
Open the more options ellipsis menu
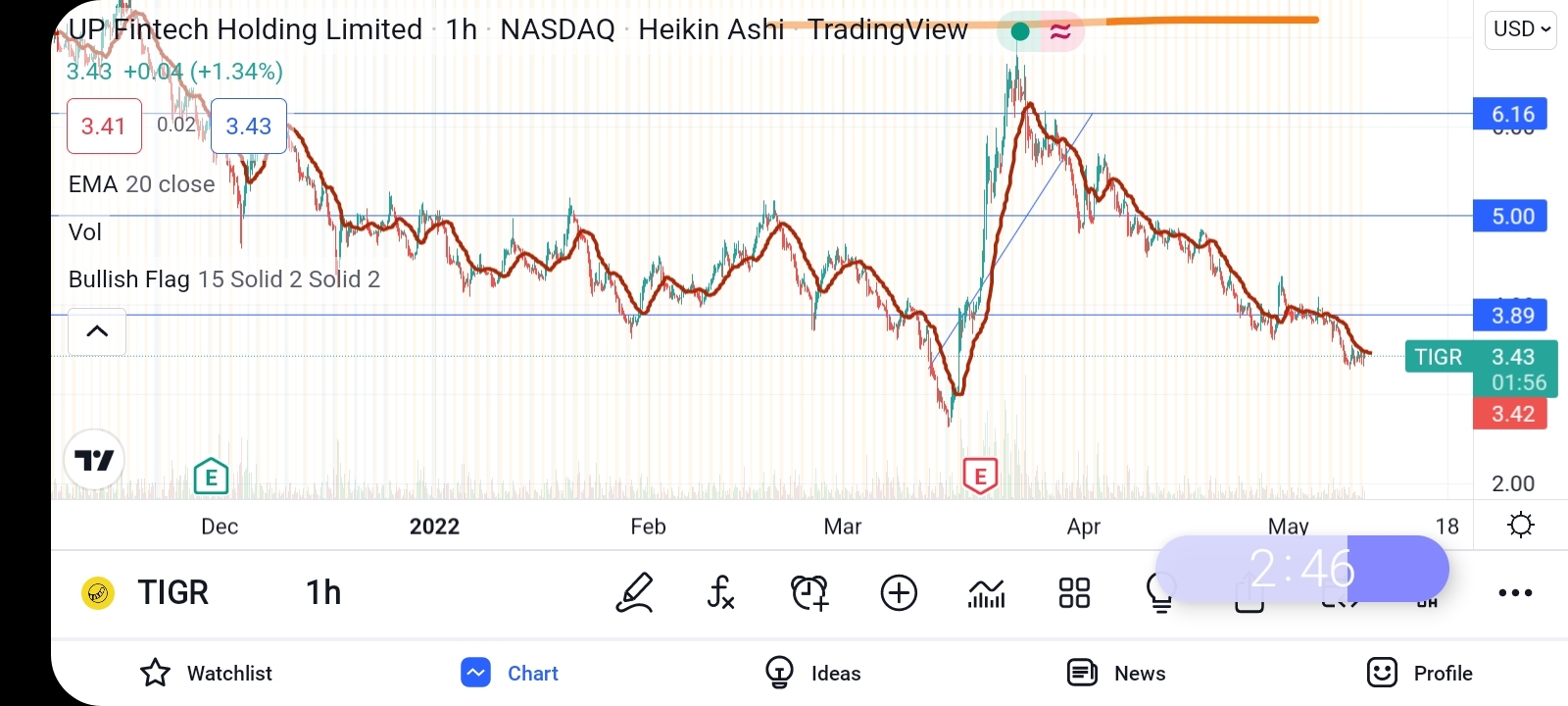[1515, 592]
